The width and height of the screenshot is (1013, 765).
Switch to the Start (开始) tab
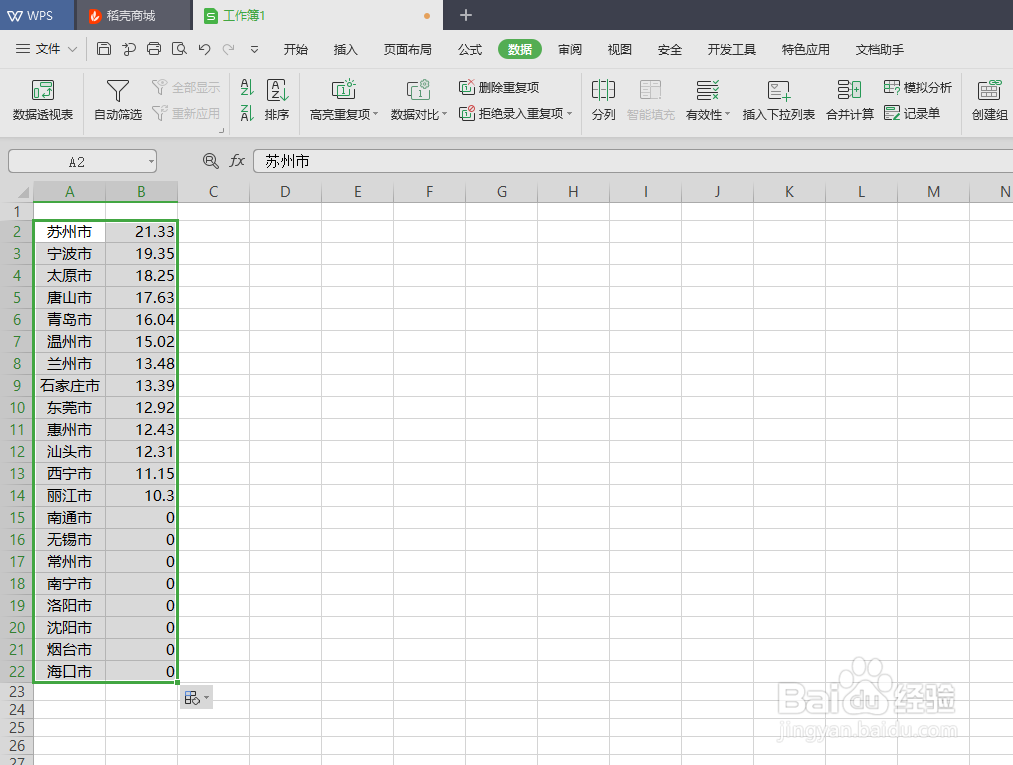[x=296, y=49]
